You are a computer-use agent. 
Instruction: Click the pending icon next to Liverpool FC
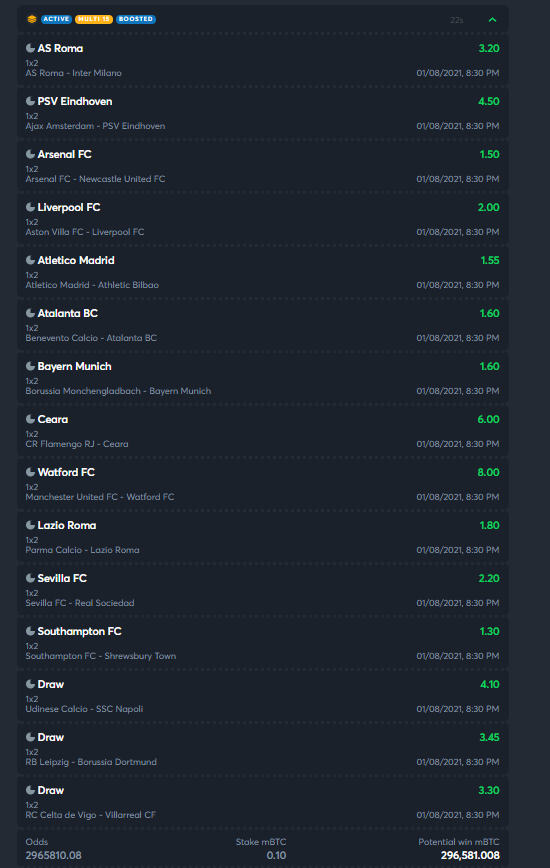click(30, 207)
